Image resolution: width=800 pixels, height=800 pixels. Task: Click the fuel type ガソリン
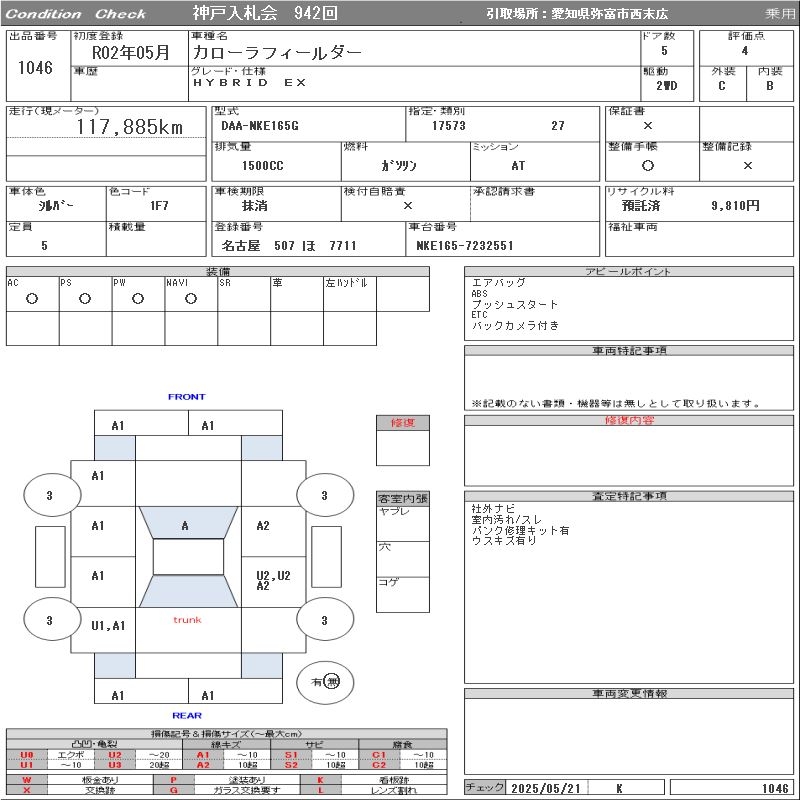click(x=399, y=166)
